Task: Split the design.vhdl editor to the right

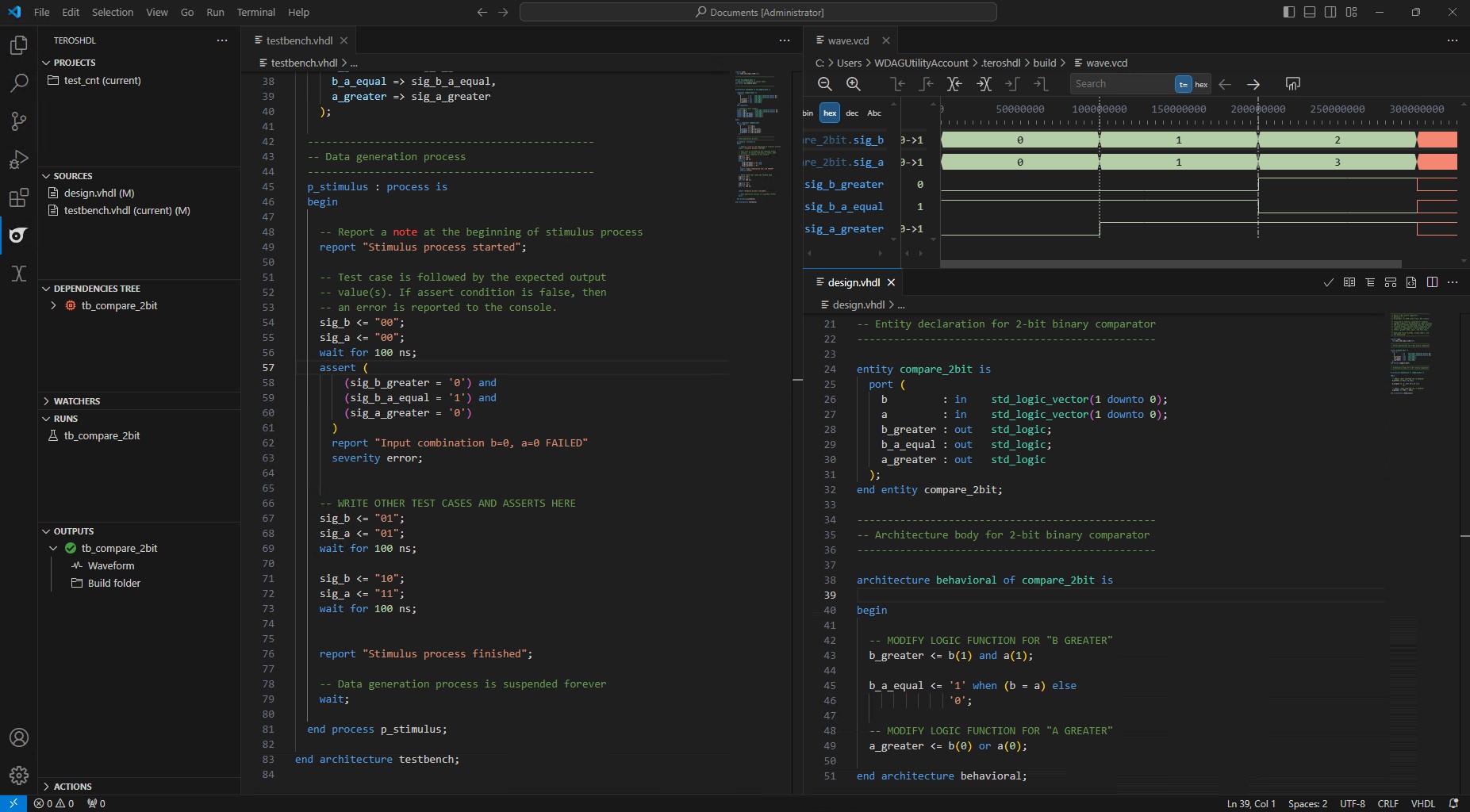Action: [x=1432, y=282]
